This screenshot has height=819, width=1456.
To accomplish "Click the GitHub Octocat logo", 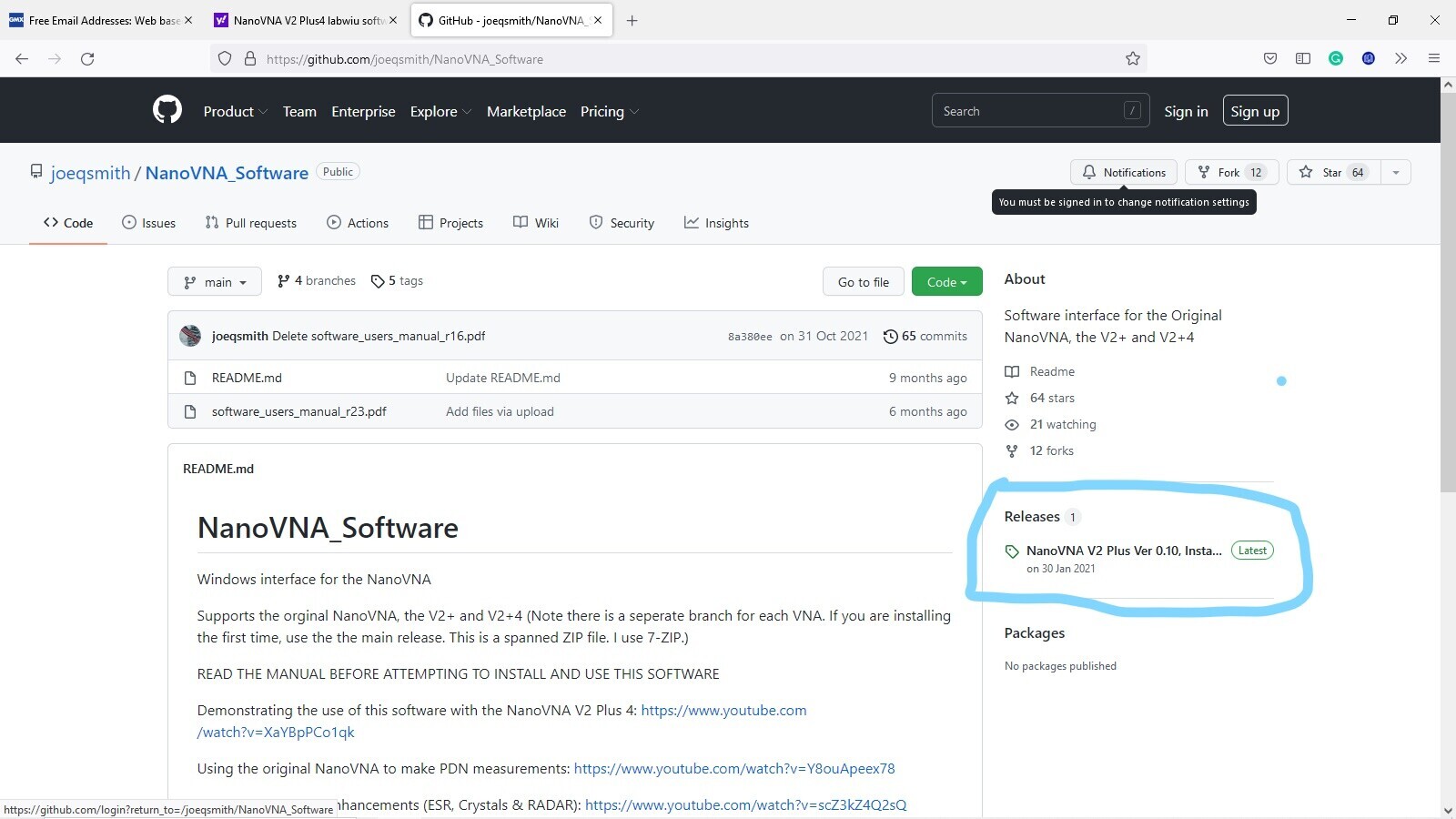I will [167, 110].
